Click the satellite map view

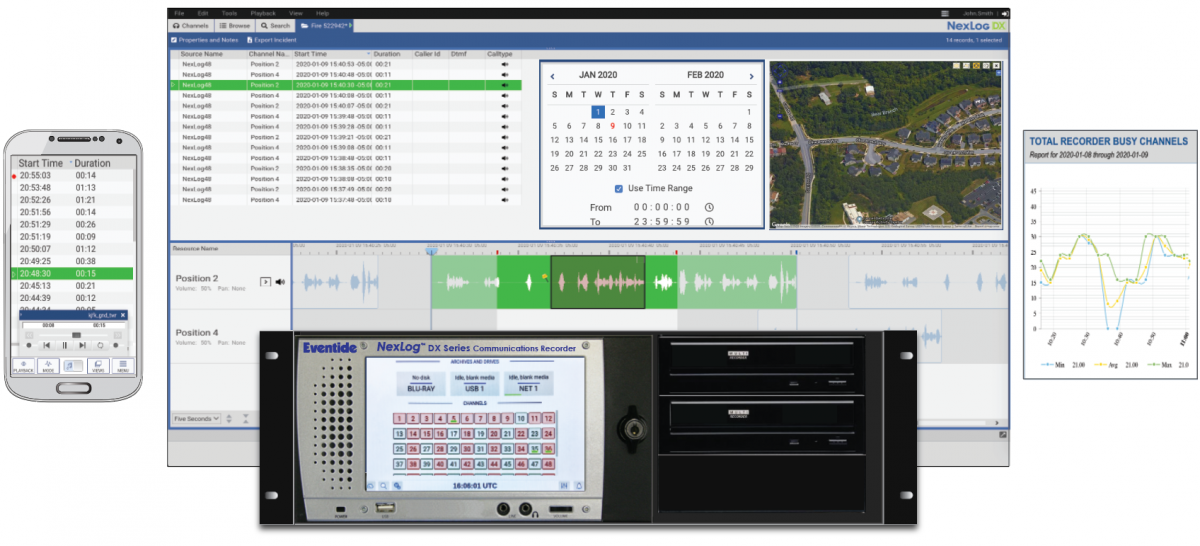886,145
